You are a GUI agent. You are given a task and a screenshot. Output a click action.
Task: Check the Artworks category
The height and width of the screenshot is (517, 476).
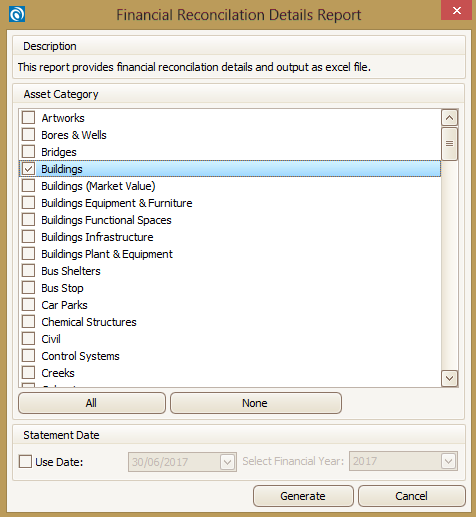point(29,118)
